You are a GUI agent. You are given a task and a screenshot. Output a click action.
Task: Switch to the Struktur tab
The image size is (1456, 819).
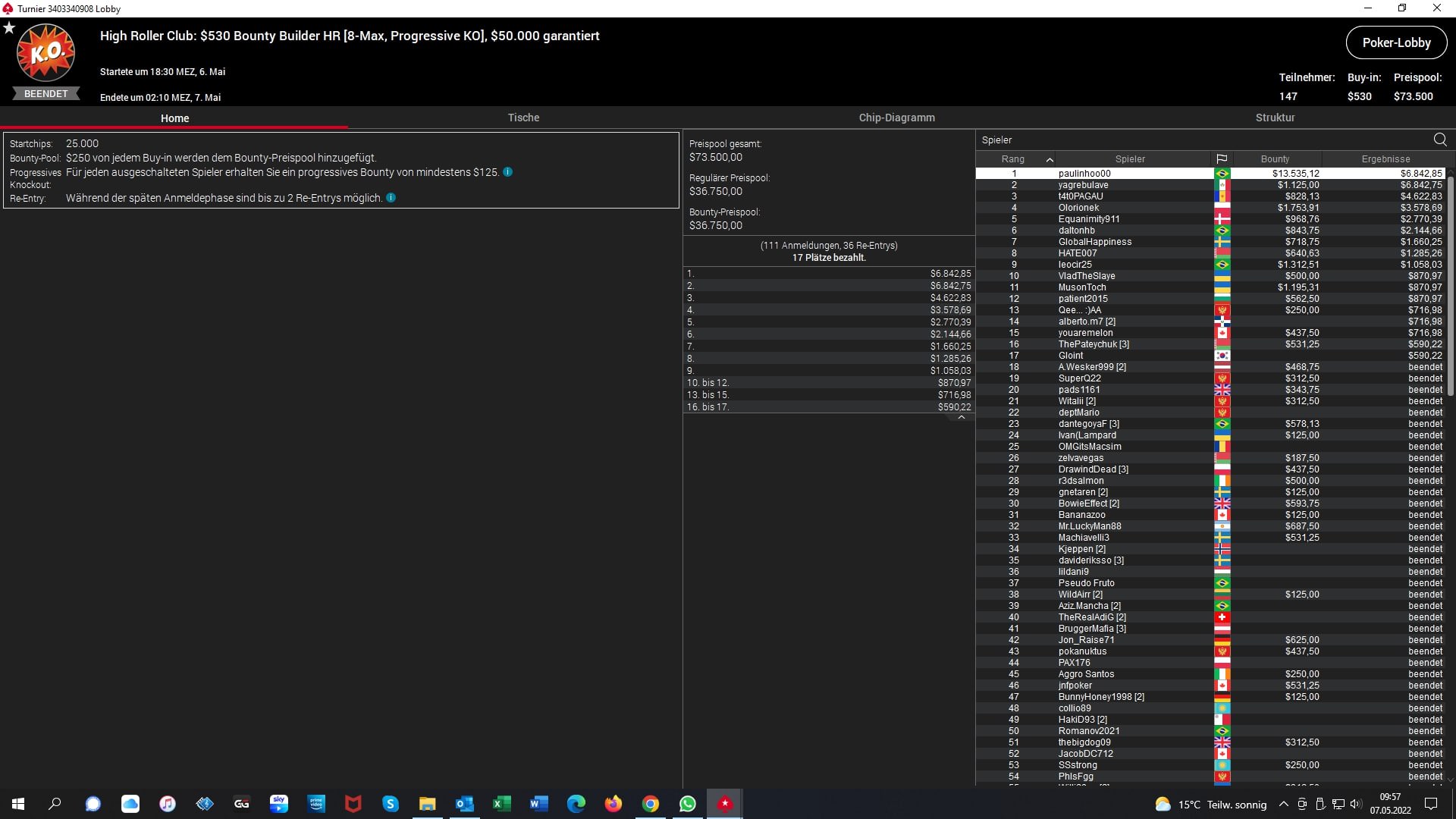(1275, 118)
